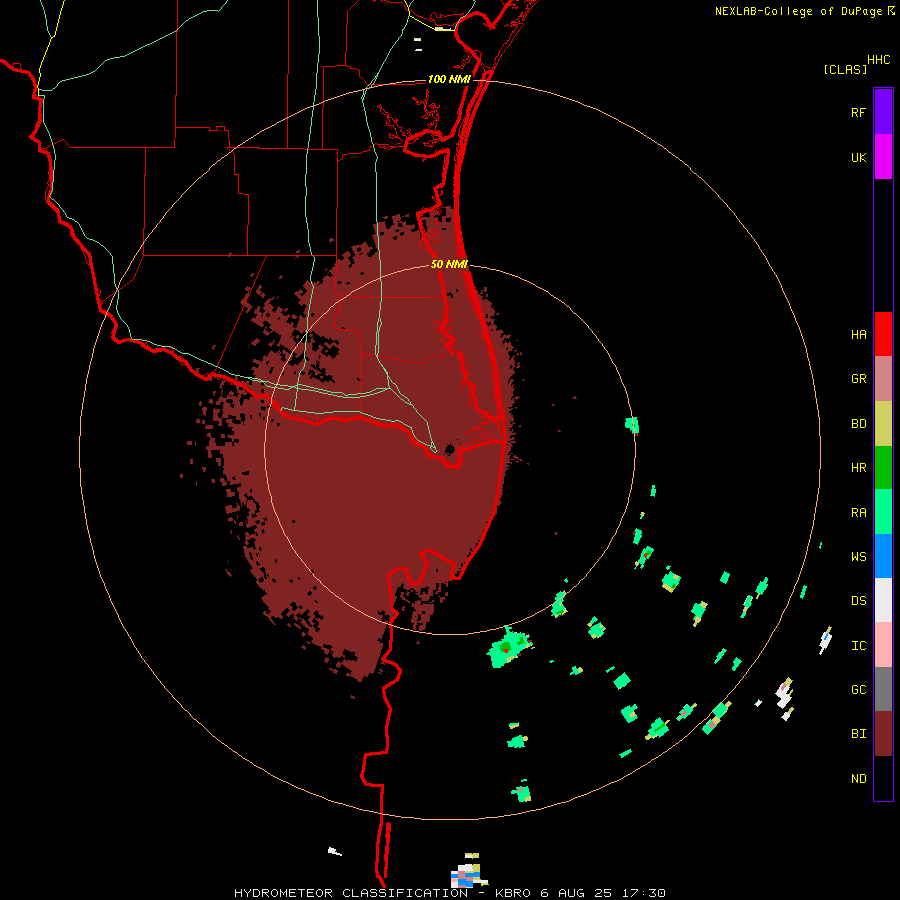The image size is (900, 900).
Task: Click the UK magenta legend swatch
Action: [x=883, y=157]
